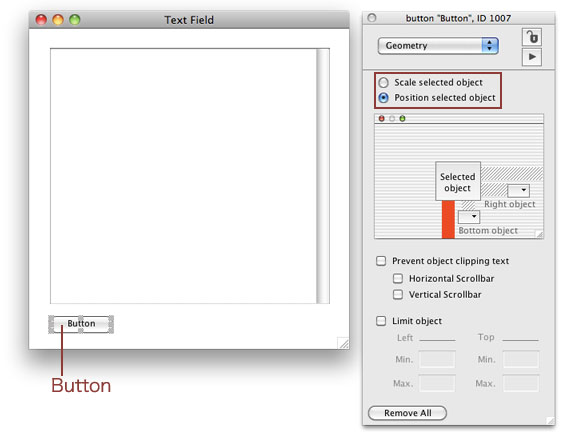Click the green zoom button of Text Field
Screen dimensions: 567x444
tap(75, 20)
